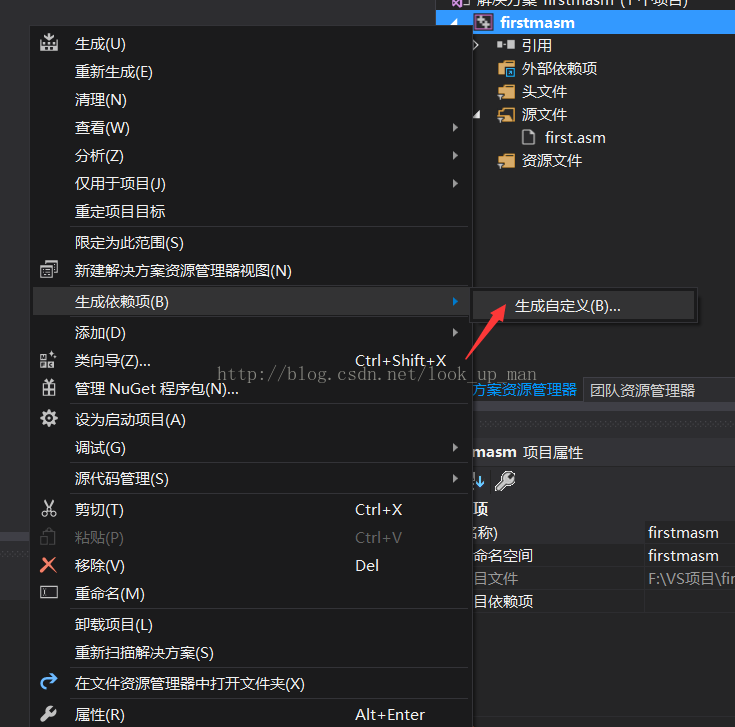Open the 调试(G) submenu arrow
Screen dimensions: 735x727
click(x=455, y=447)
